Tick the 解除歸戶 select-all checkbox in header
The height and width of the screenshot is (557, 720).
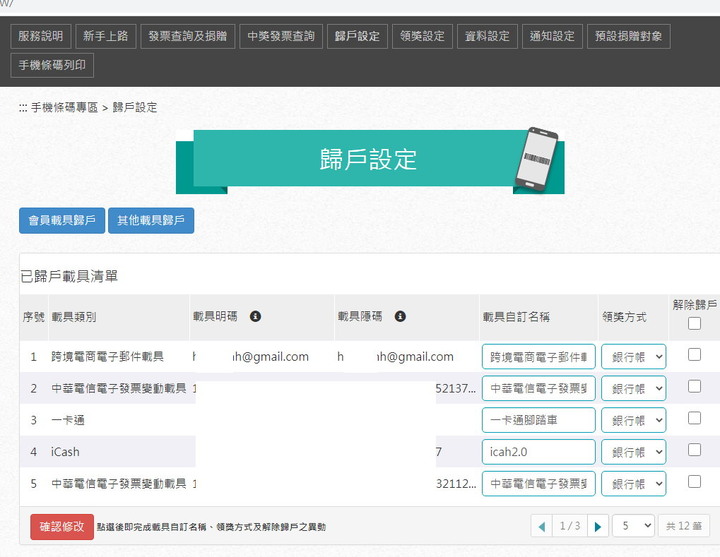click(694, 324)
